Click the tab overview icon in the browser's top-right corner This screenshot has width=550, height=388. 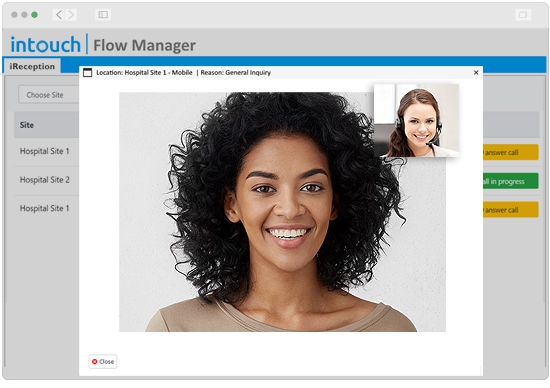523,15
